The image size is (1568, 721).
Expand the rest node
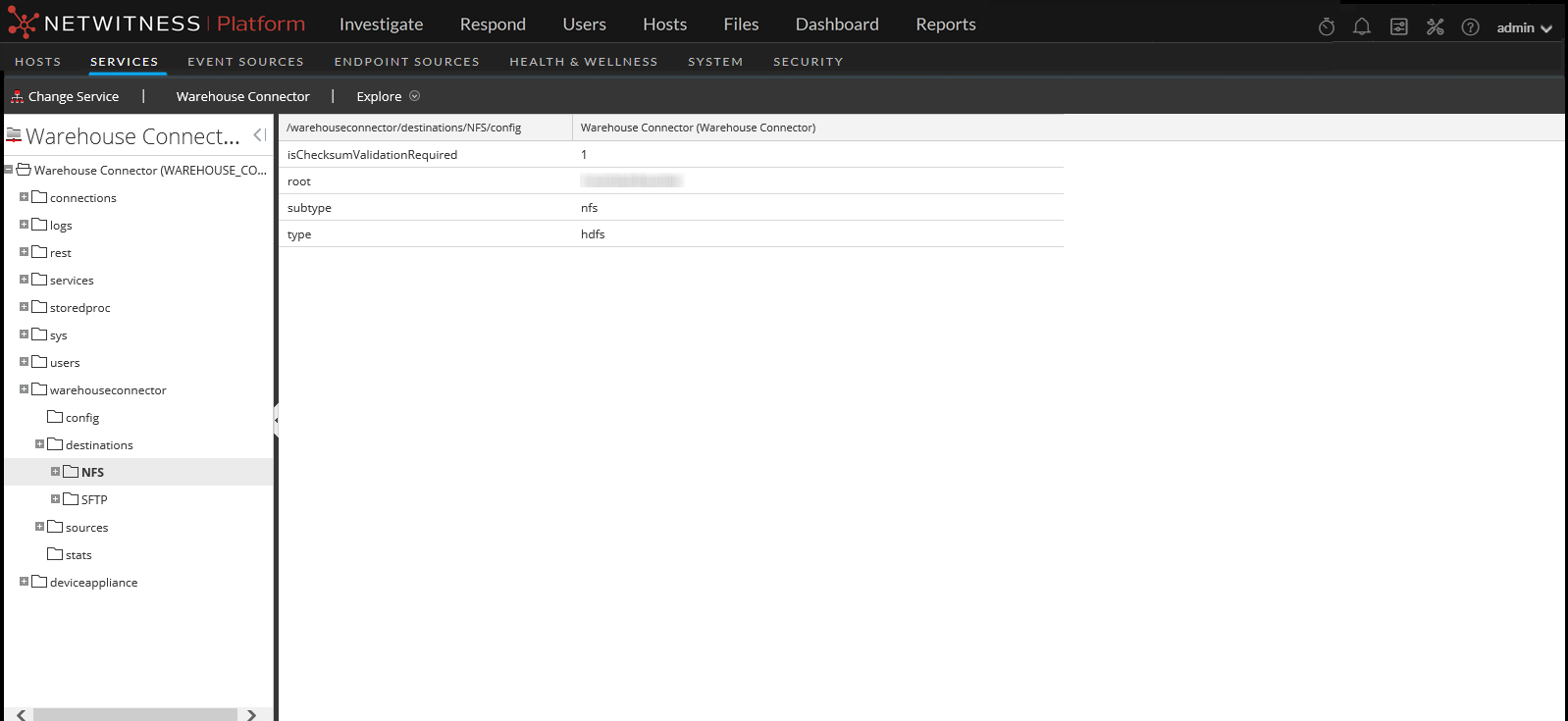(x=24, y=252)
